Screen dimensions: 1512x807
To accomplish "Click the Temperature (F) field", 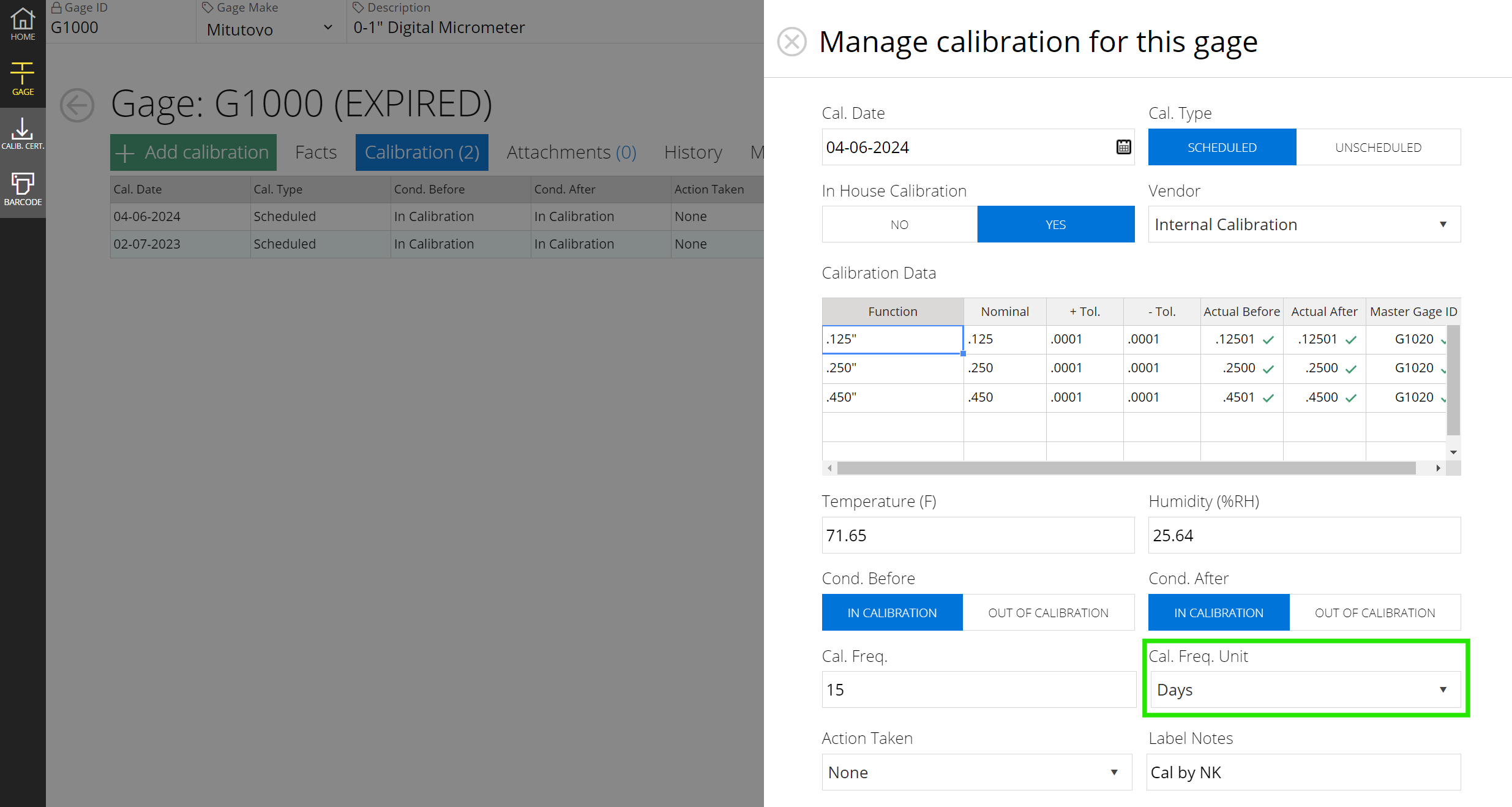I will (x=978, y=535).
